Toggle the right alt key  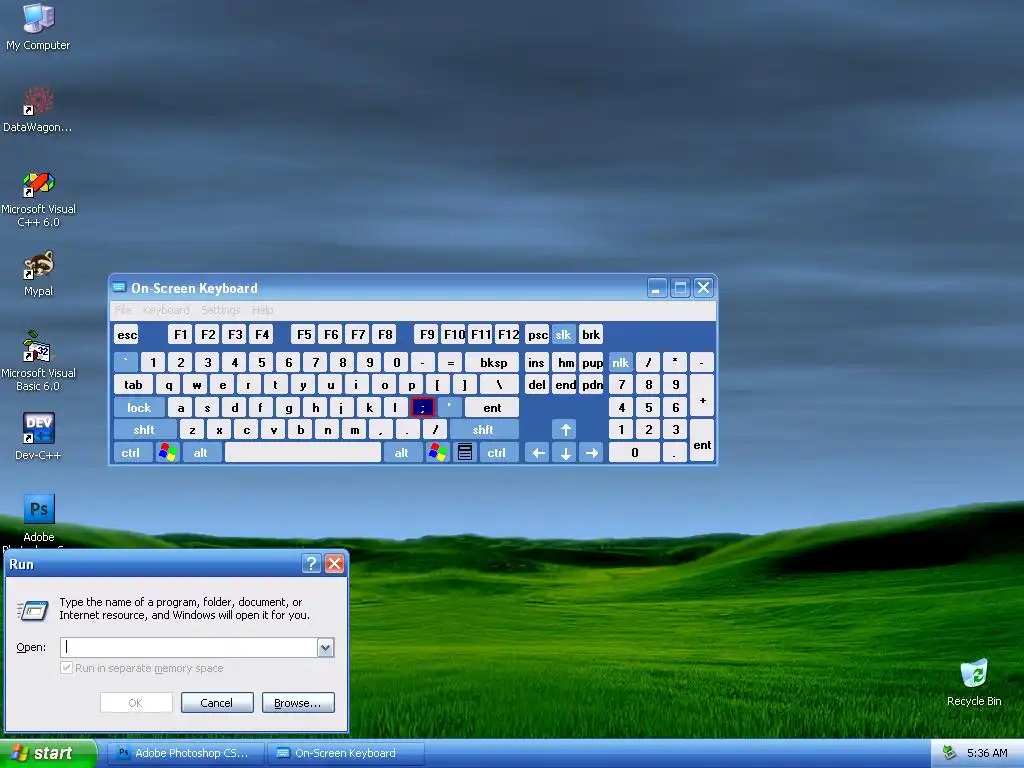402,453
